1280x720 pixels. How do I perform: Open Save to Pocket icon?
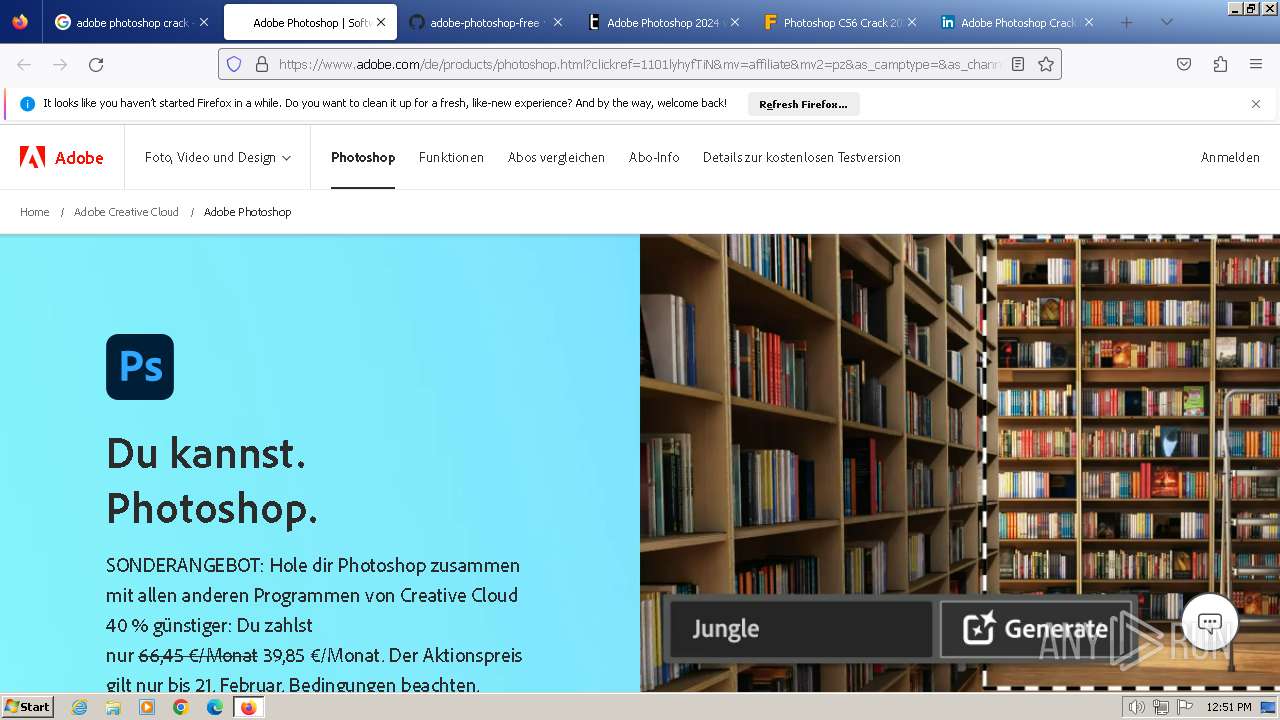pos(1184,64)
